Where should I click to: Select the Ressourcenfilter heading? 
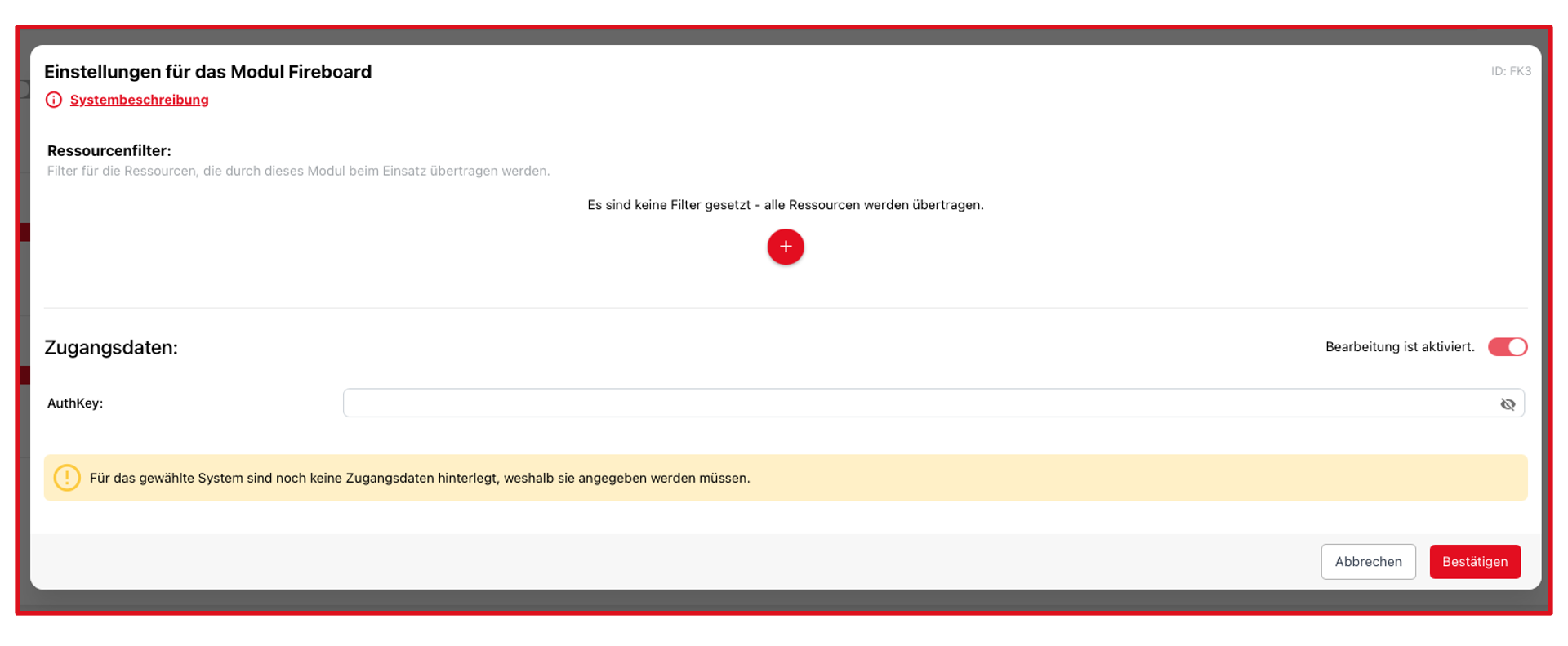pyautogui.click(x=109, y=150)
